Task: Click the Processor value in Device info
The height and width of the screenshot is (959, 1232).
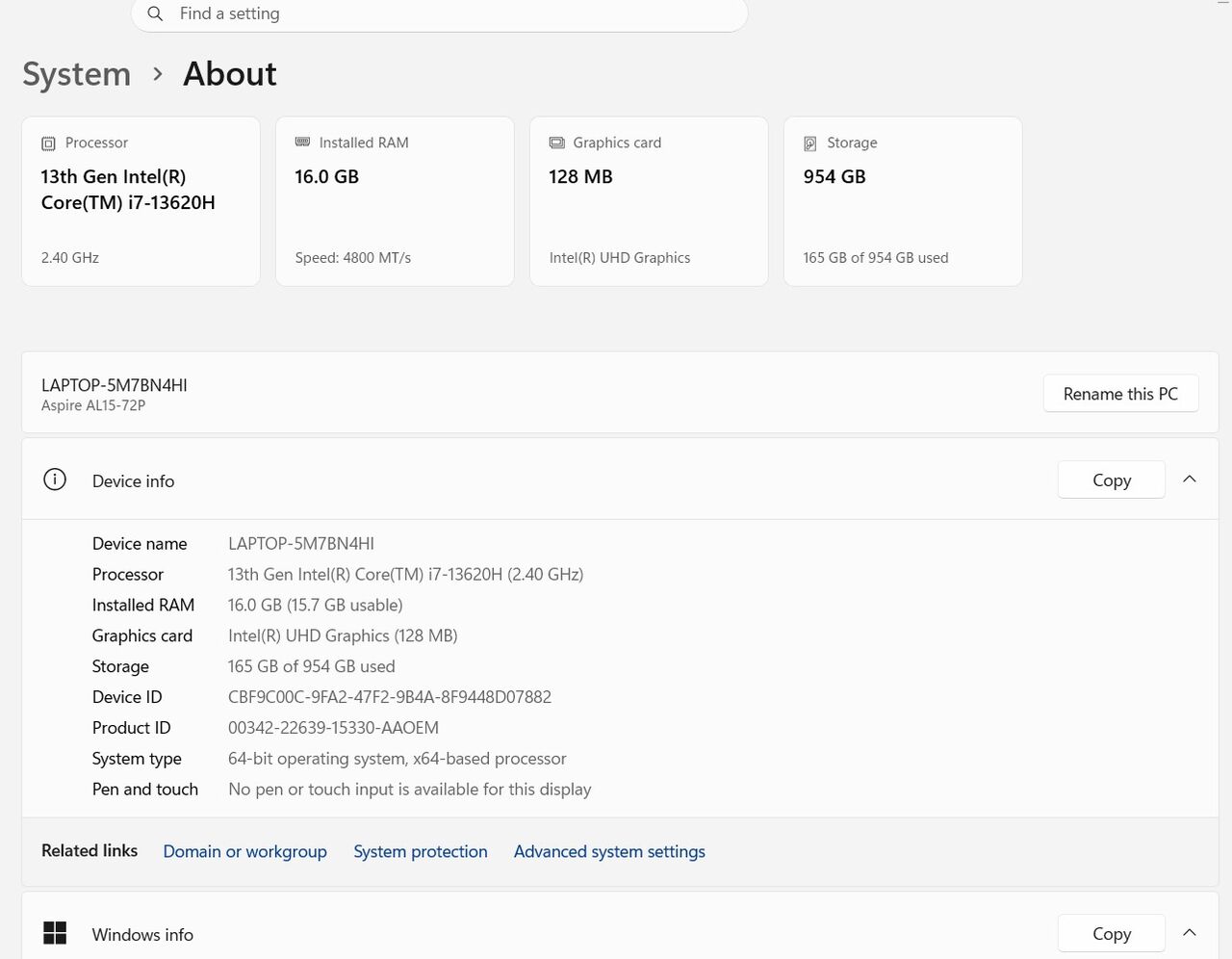Action: pyautogui.click(x=405, y=575)
